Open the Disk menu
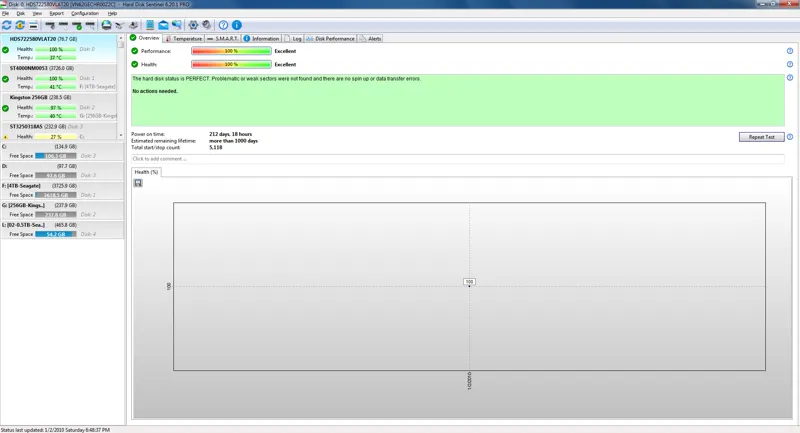Screen dimensions: 800x433 [x=21, y=13]
